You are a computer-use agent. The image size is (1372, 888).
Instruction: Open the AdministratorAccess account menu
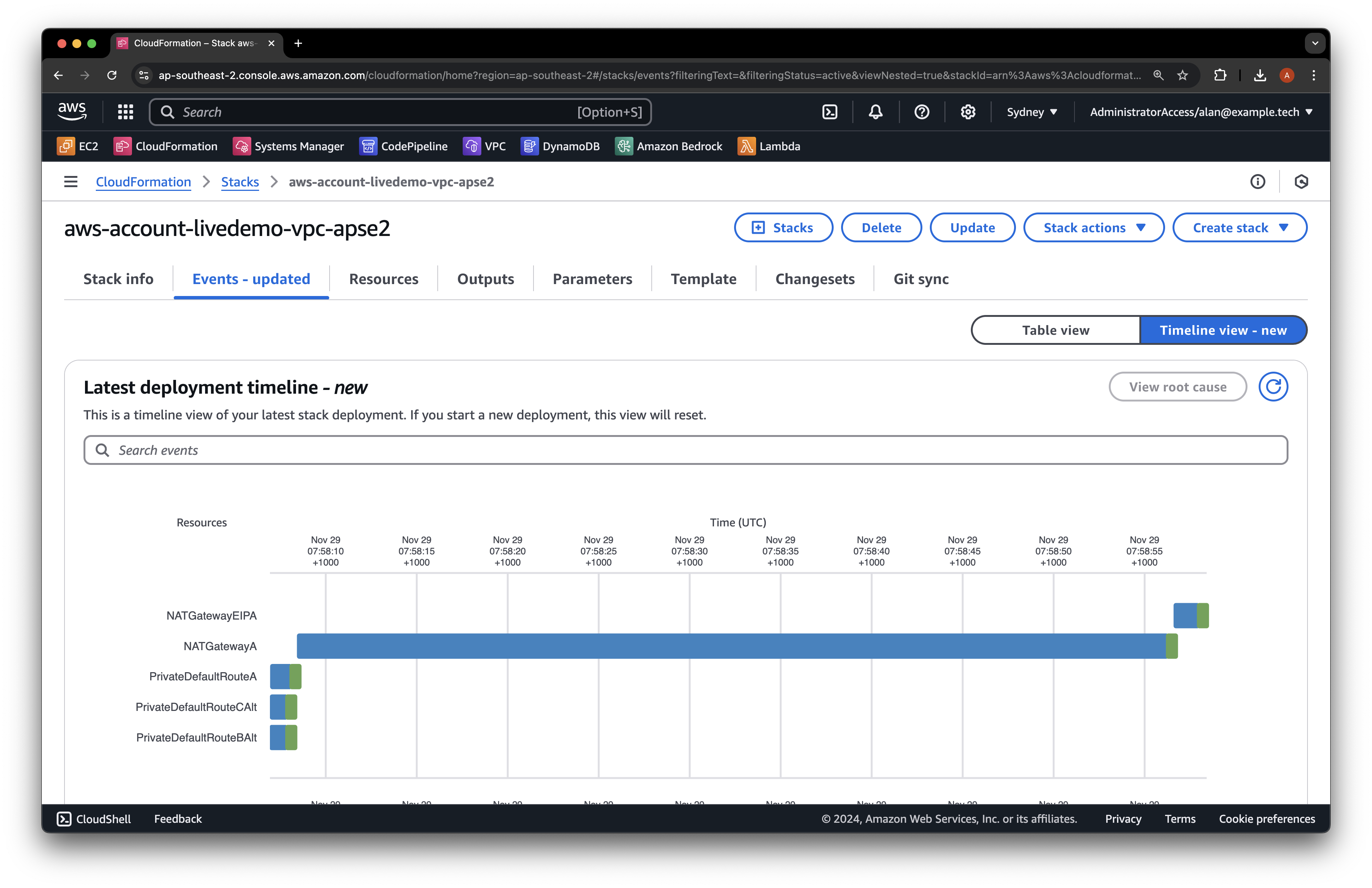tap(1201, 112)
